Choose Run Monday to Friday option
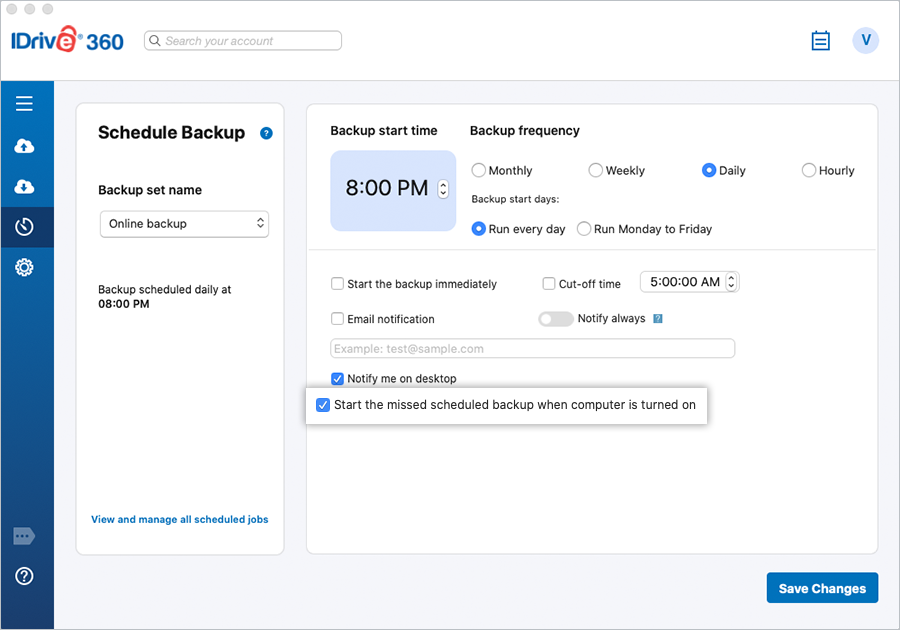The width and height of the screenshot is (900, 630). (x=584, y=229)
